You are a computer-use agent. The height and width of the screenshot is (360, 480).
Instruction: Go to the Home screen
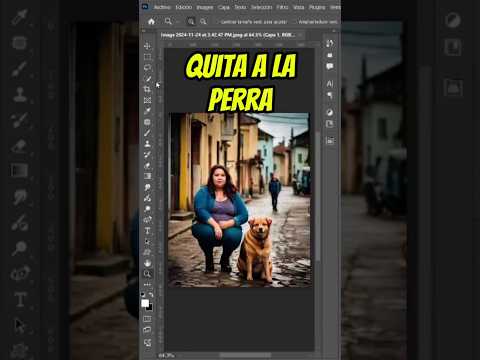tap(151, 21)
